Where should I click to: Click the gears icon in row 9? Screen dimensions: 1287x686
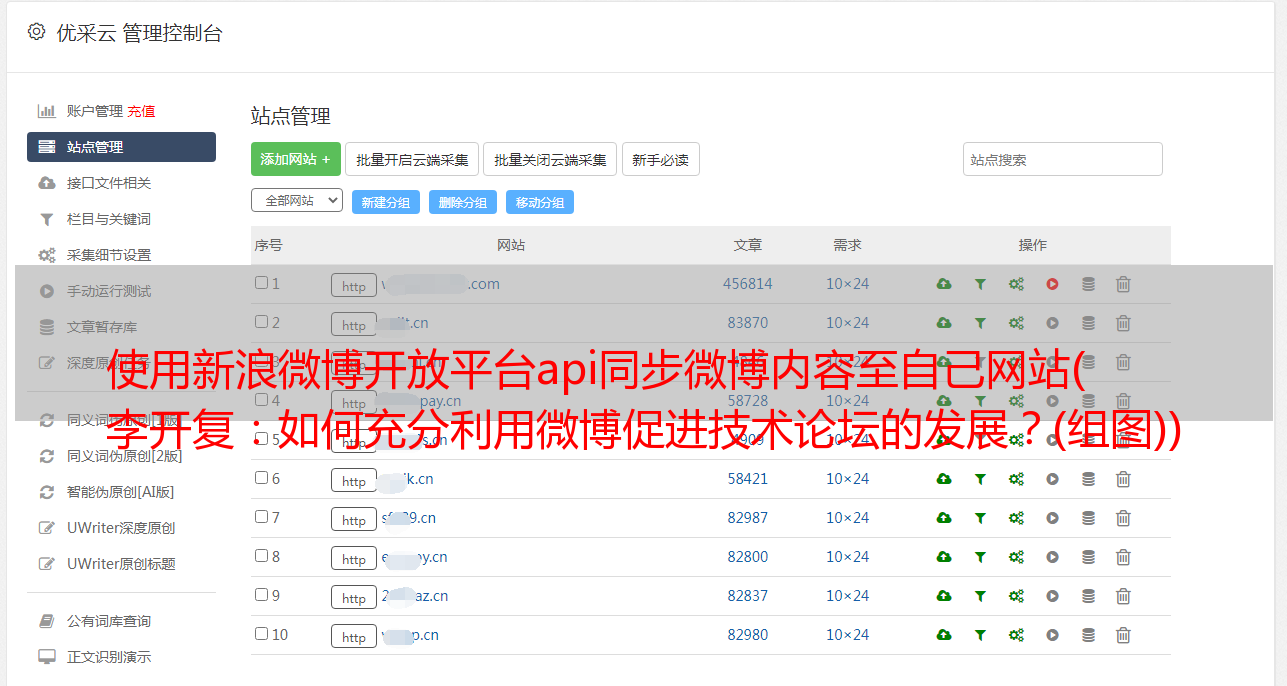[1016, 596]
